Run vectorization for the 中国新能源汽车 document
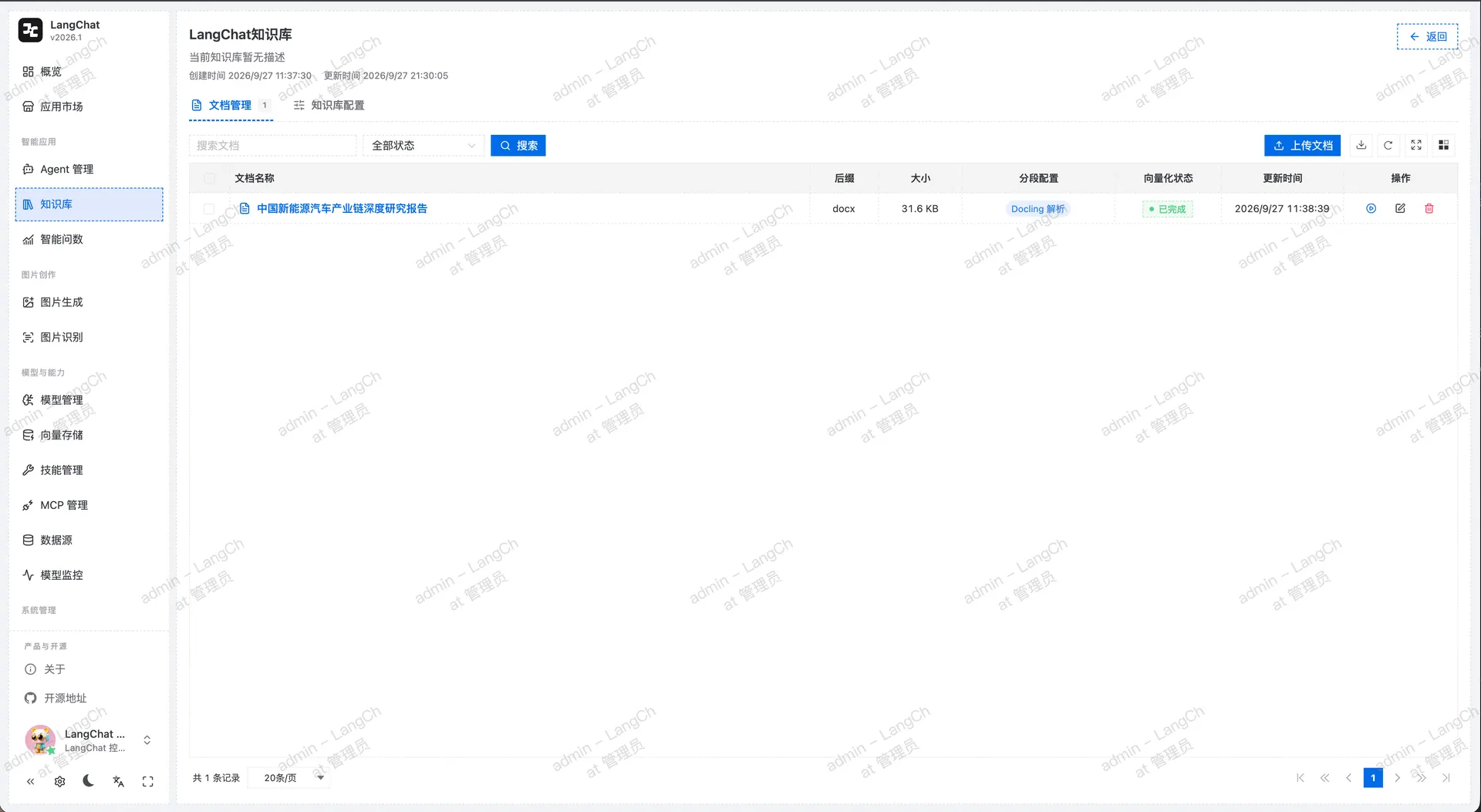The image size is (1481, 812). [1371, 208]
